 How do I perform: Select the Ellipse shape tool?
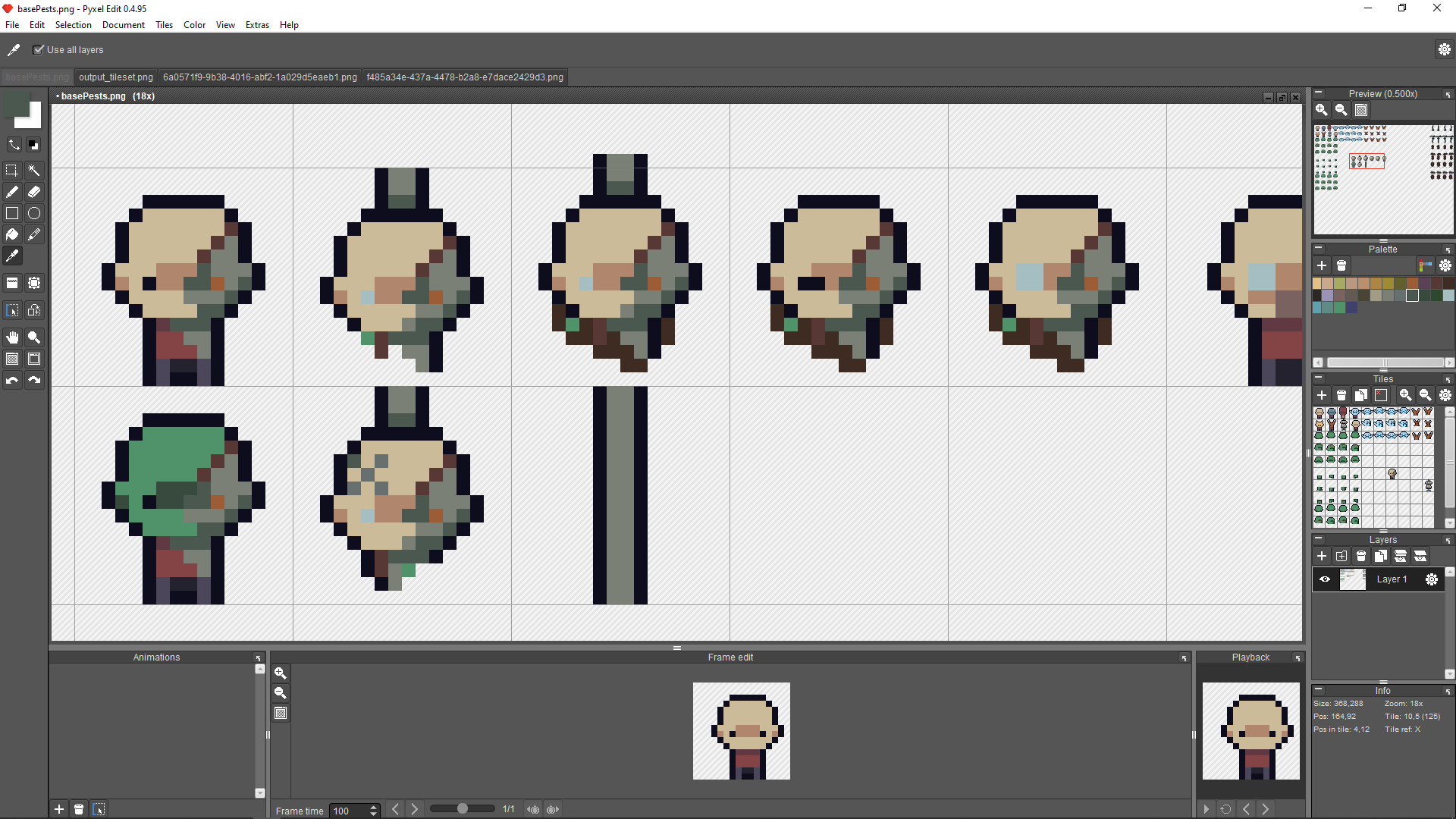[x=34, y=213]
